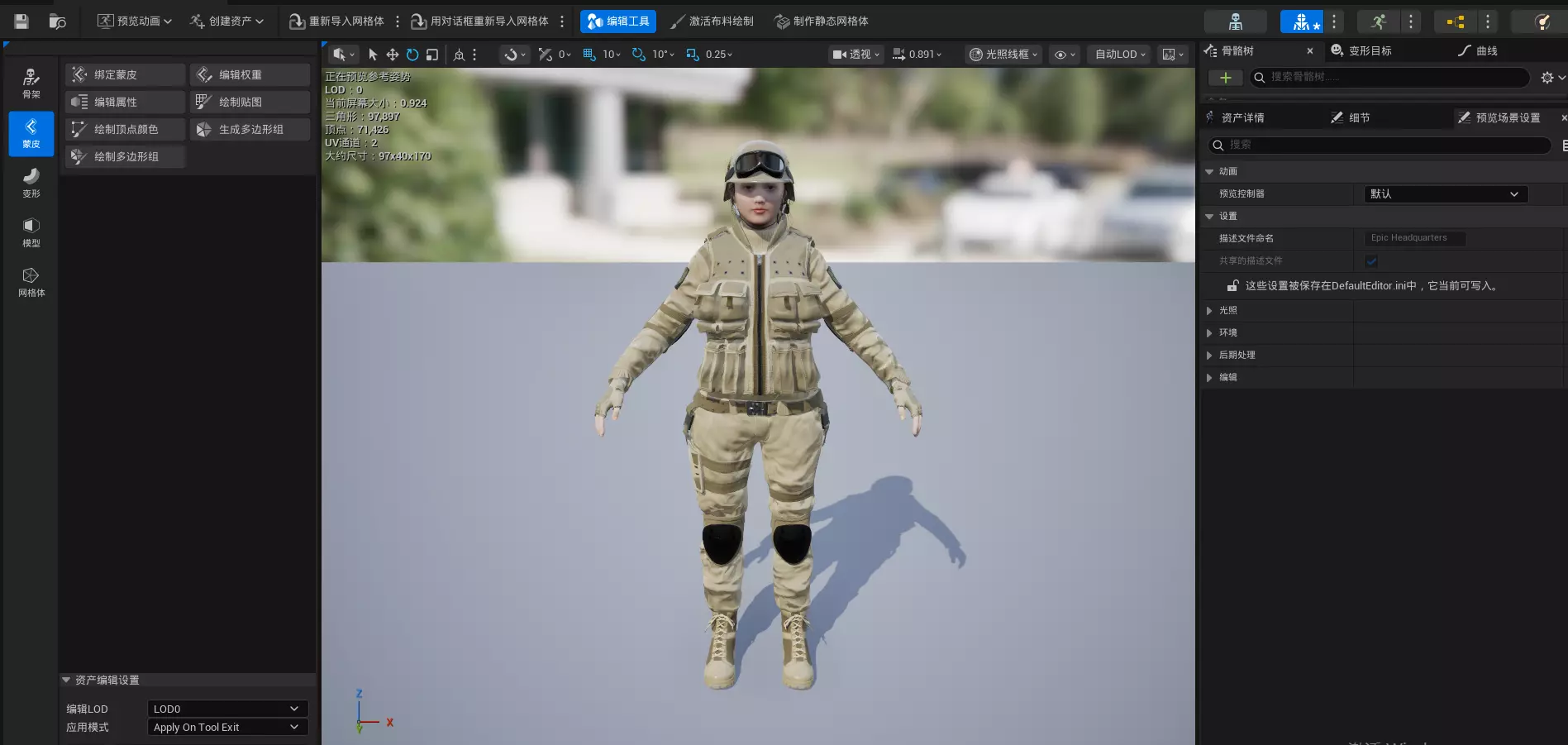This screenshot has height=745, width=1568.
Task: Activate the 编辑属性 tool
Action: (125, 102)
